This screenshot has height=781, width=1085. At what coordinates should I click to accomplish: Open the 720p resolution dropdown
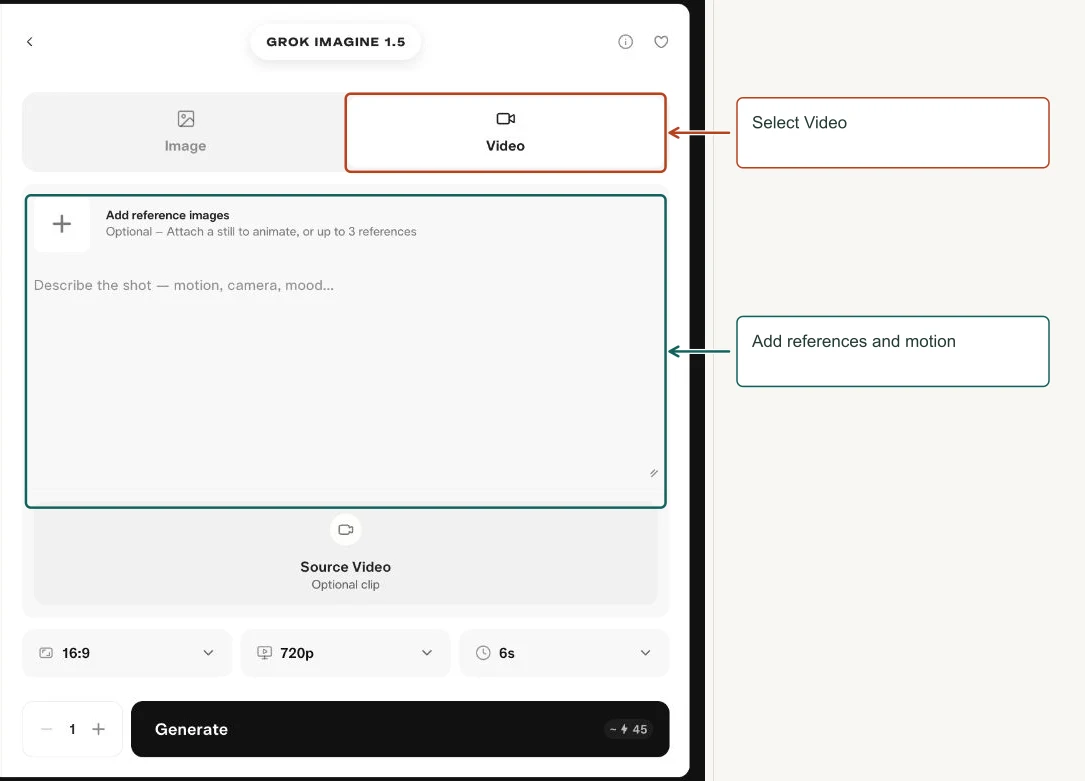click(345, 653)
